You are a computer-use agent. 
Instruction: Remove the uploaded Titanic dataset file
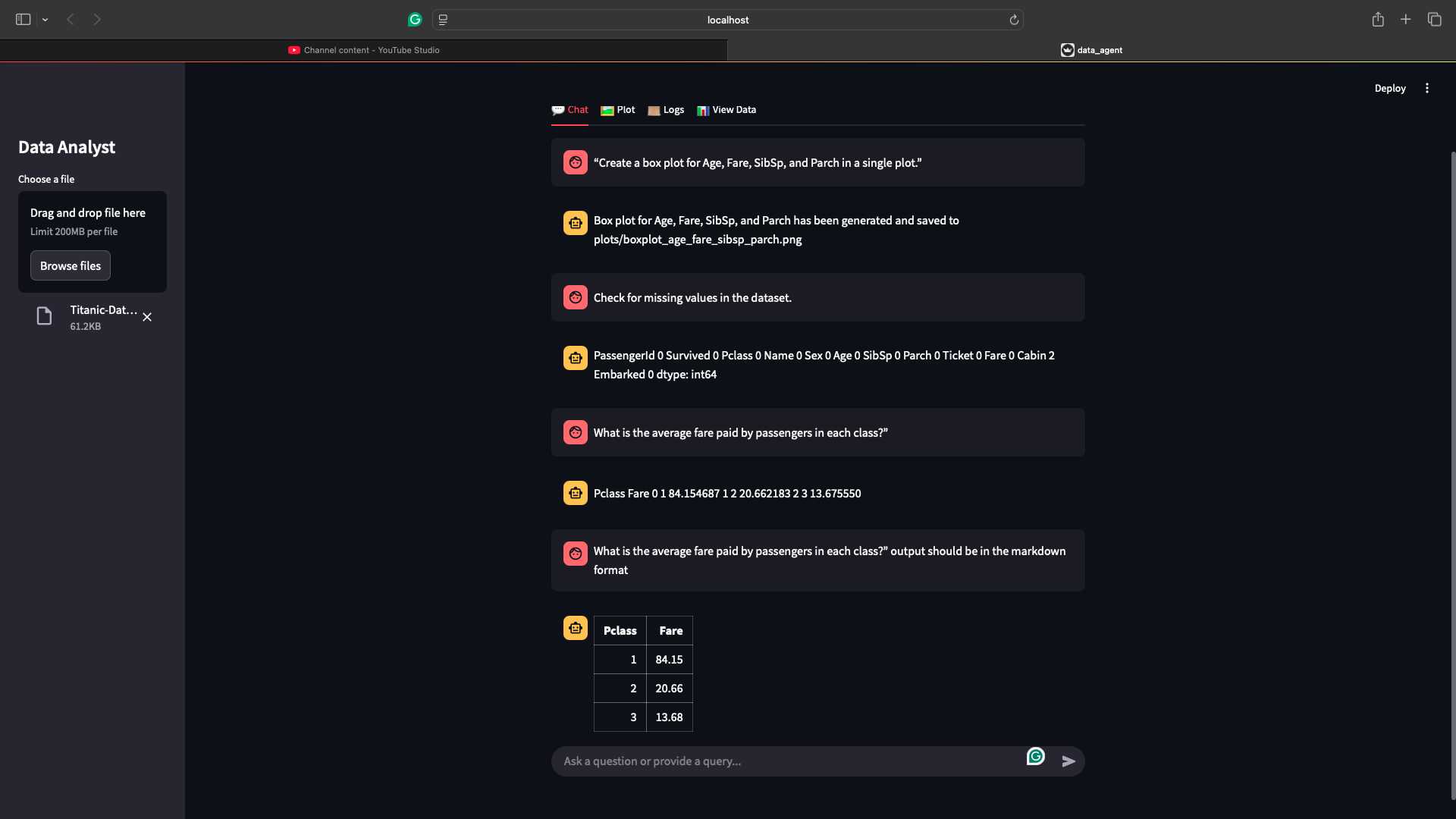tap(147, 317)
